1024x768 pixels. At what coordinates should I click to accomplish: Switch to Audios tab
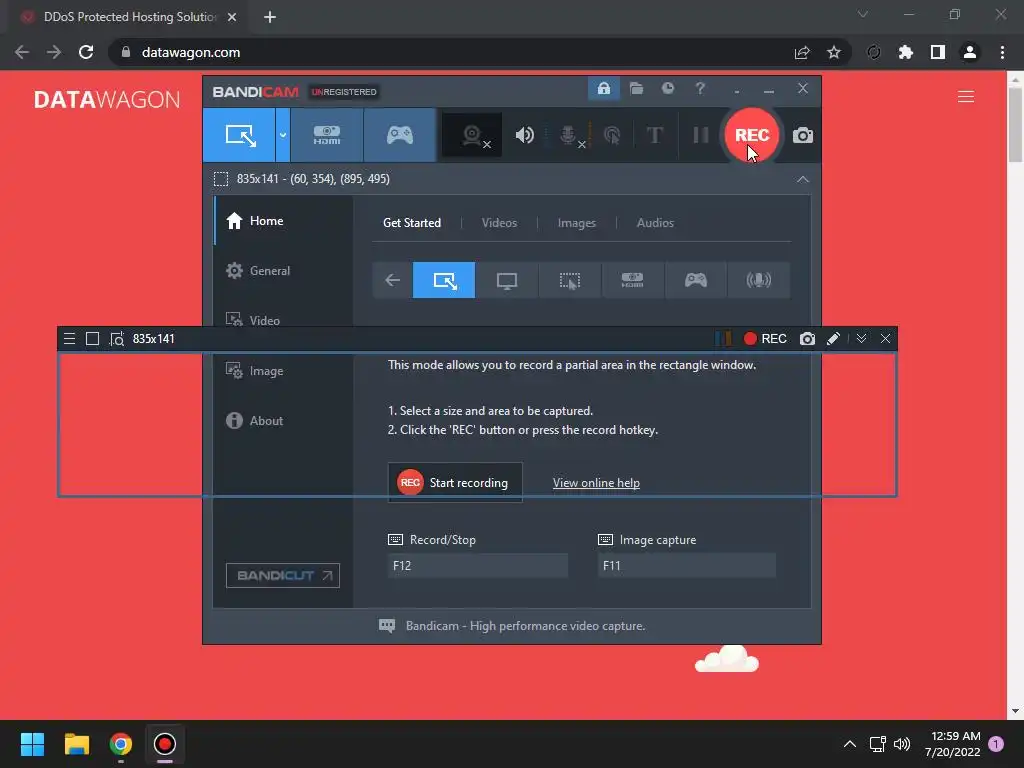[x=655, y=223]
